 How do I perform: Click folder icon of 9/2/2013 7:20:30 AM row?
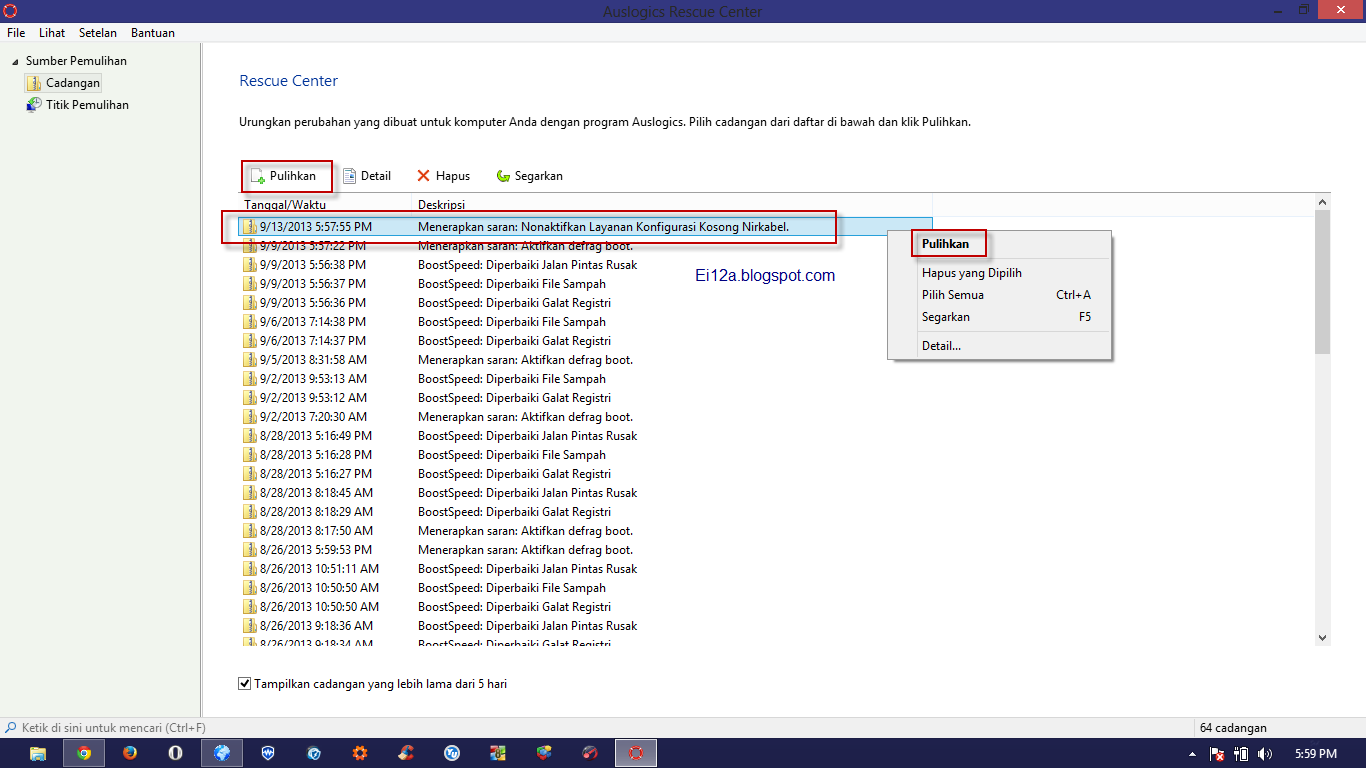pyautogui.click(x=250, y=417)
